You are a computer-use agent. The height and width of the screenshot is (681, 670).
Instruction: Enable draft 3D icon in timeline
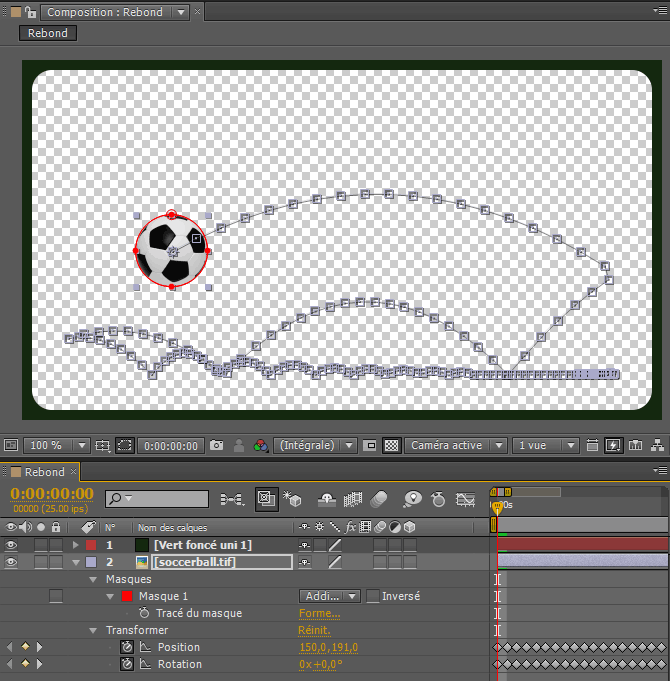pyautogui.click(x=292, y=499)
